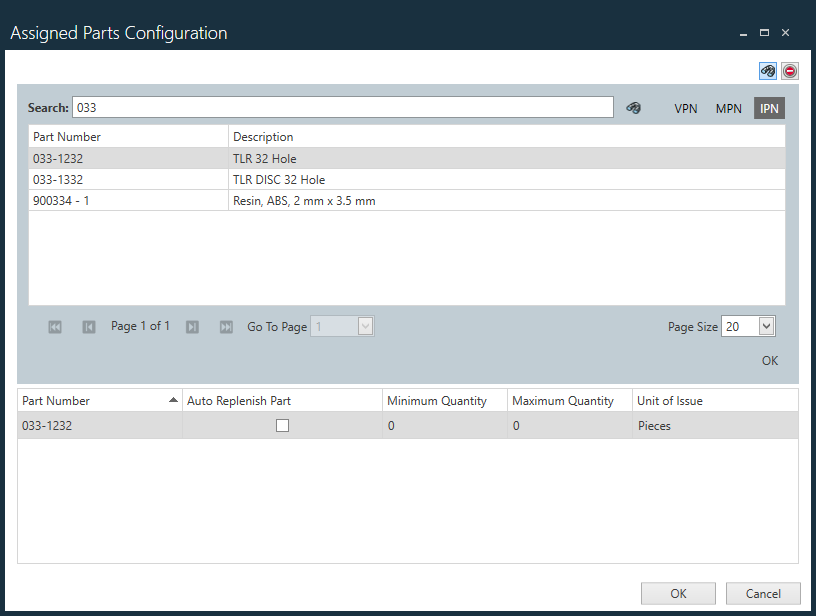This screenshot has width=816, height=616.
Task: Click inside the Search text field
Action: (340, 107)
